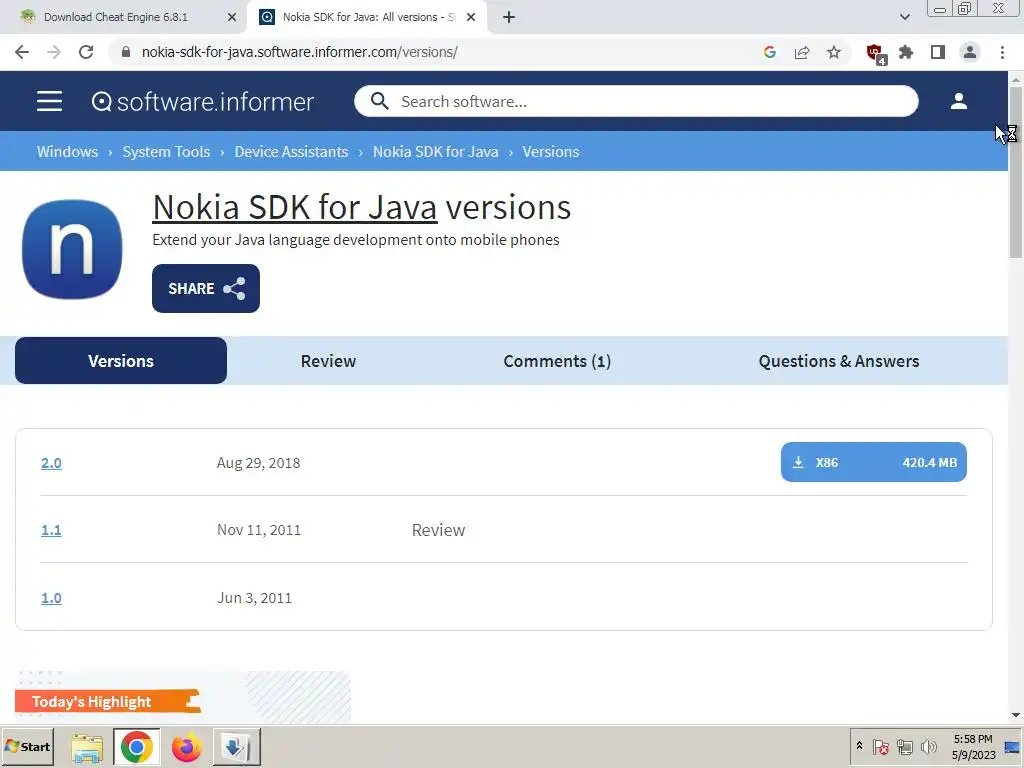The height and width of the screenshot is (768, 1024).
Task: Download the X86 420.4 MB build
Action: pos(874,462)
